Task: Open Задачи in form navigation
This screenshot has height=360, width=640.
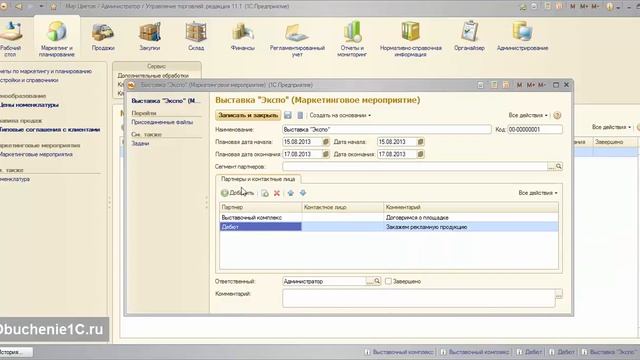Action: tap(140, 143)
